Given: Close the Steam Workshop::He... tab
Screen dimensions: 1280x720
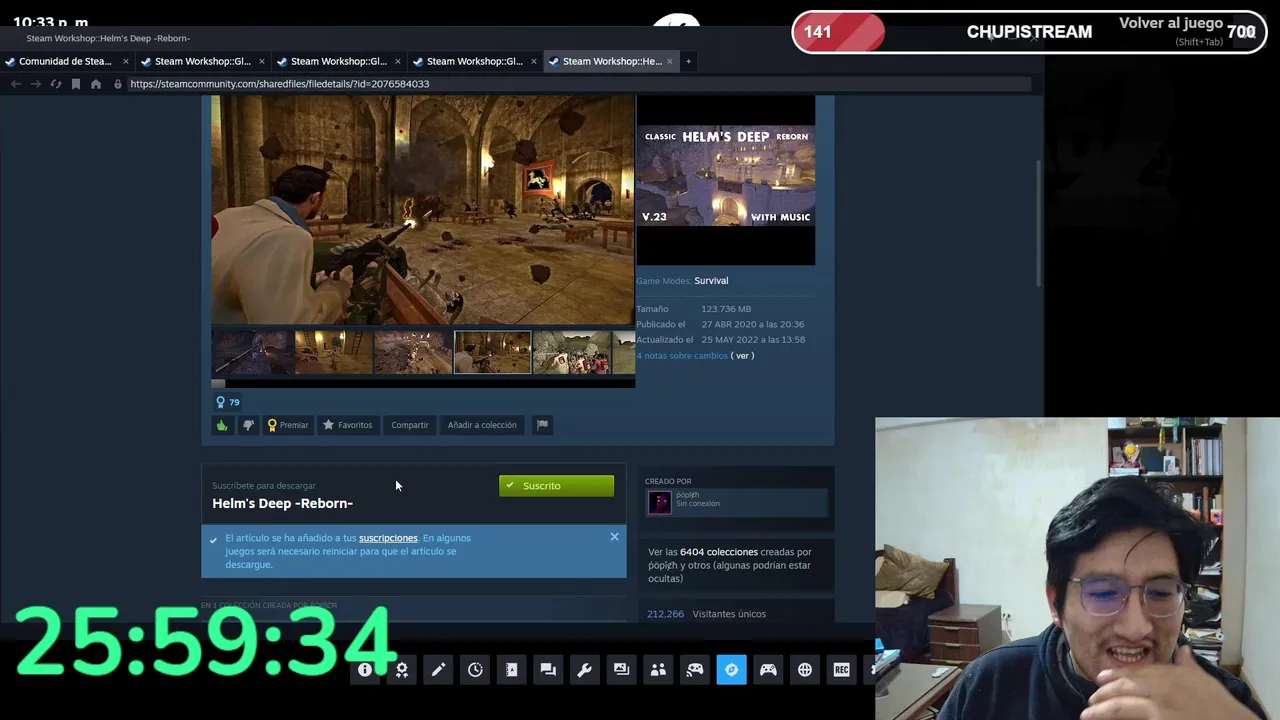Looking at the screenshot, I should [670, 61].
